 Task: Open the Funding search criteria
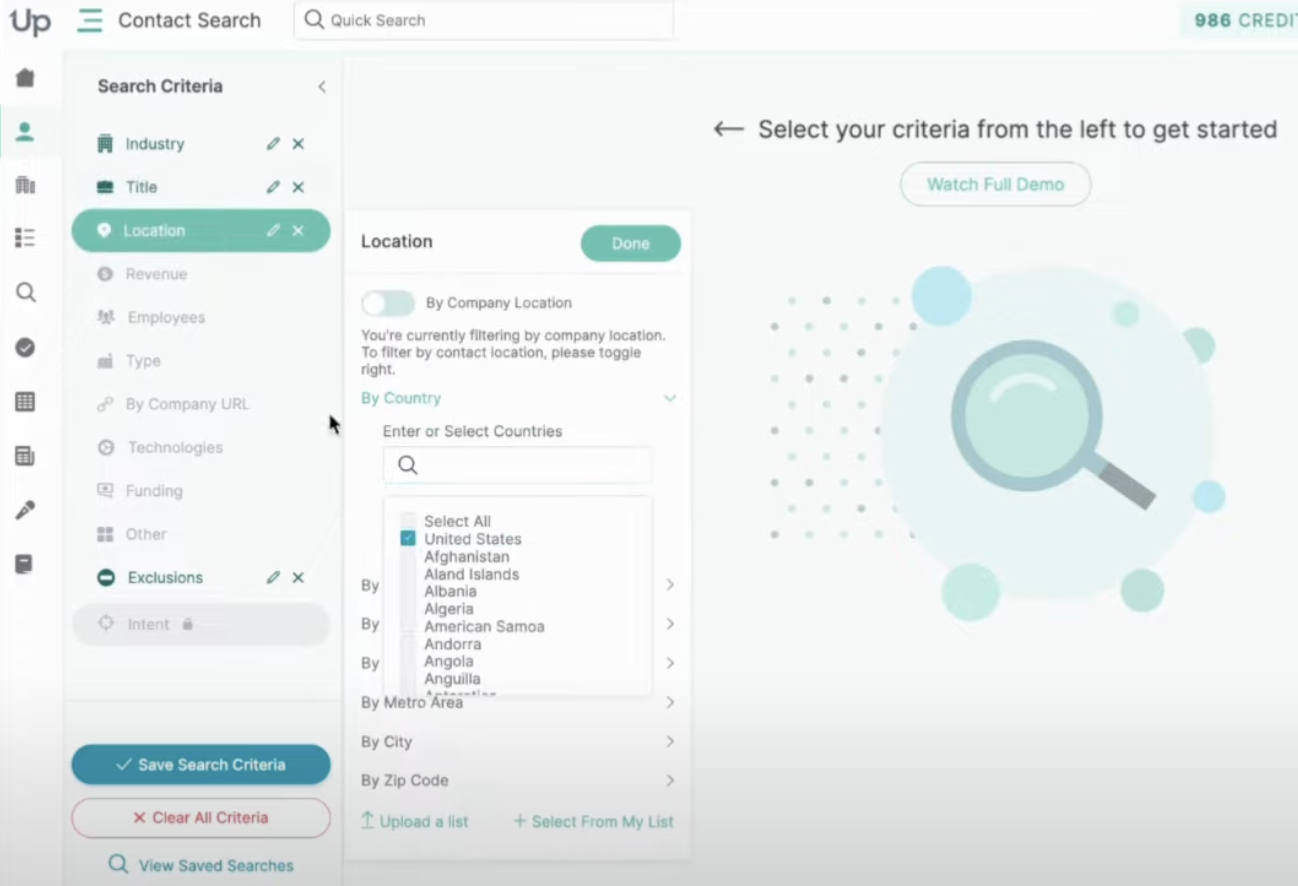click(154, 491)
